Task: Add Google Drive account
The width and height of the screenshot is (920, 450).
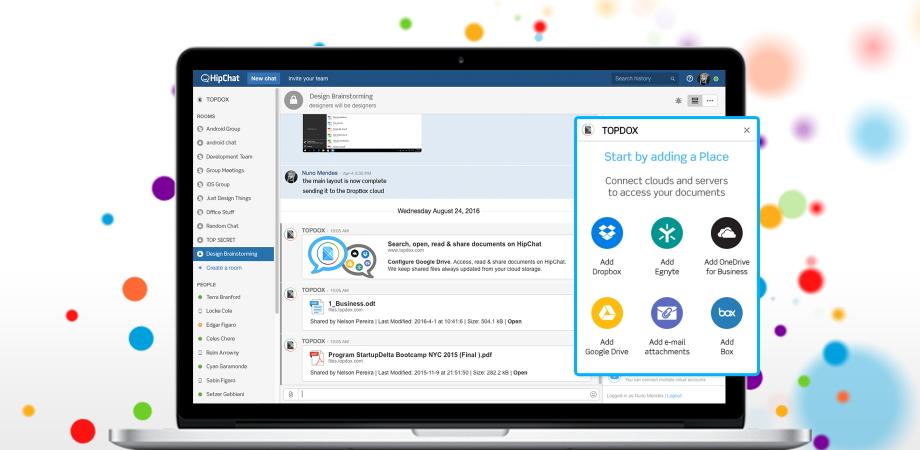Action: [x=607, y=326]
